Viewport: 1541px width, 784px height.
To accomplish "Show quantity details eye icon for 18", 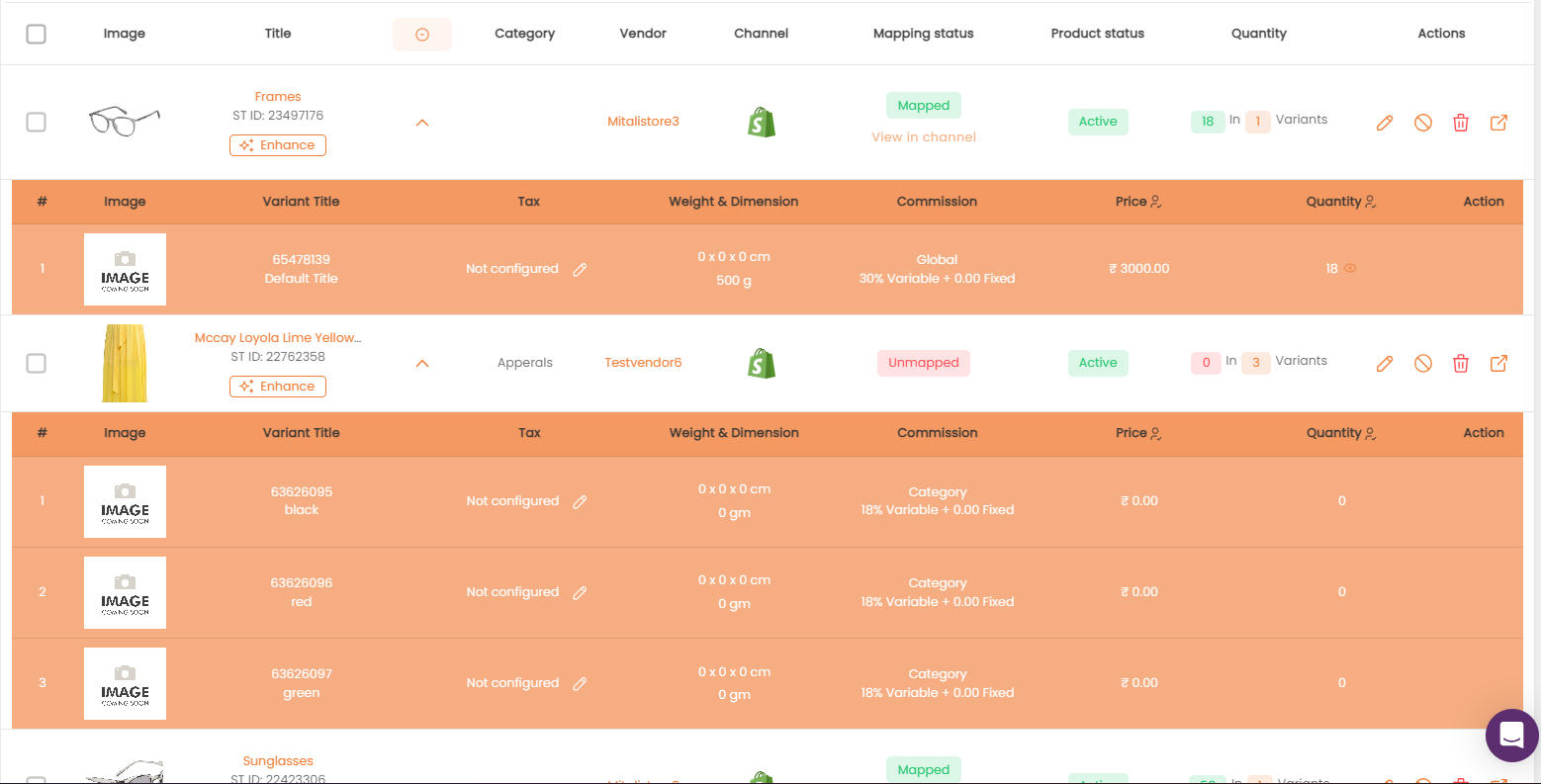I will coord(1350,269).
